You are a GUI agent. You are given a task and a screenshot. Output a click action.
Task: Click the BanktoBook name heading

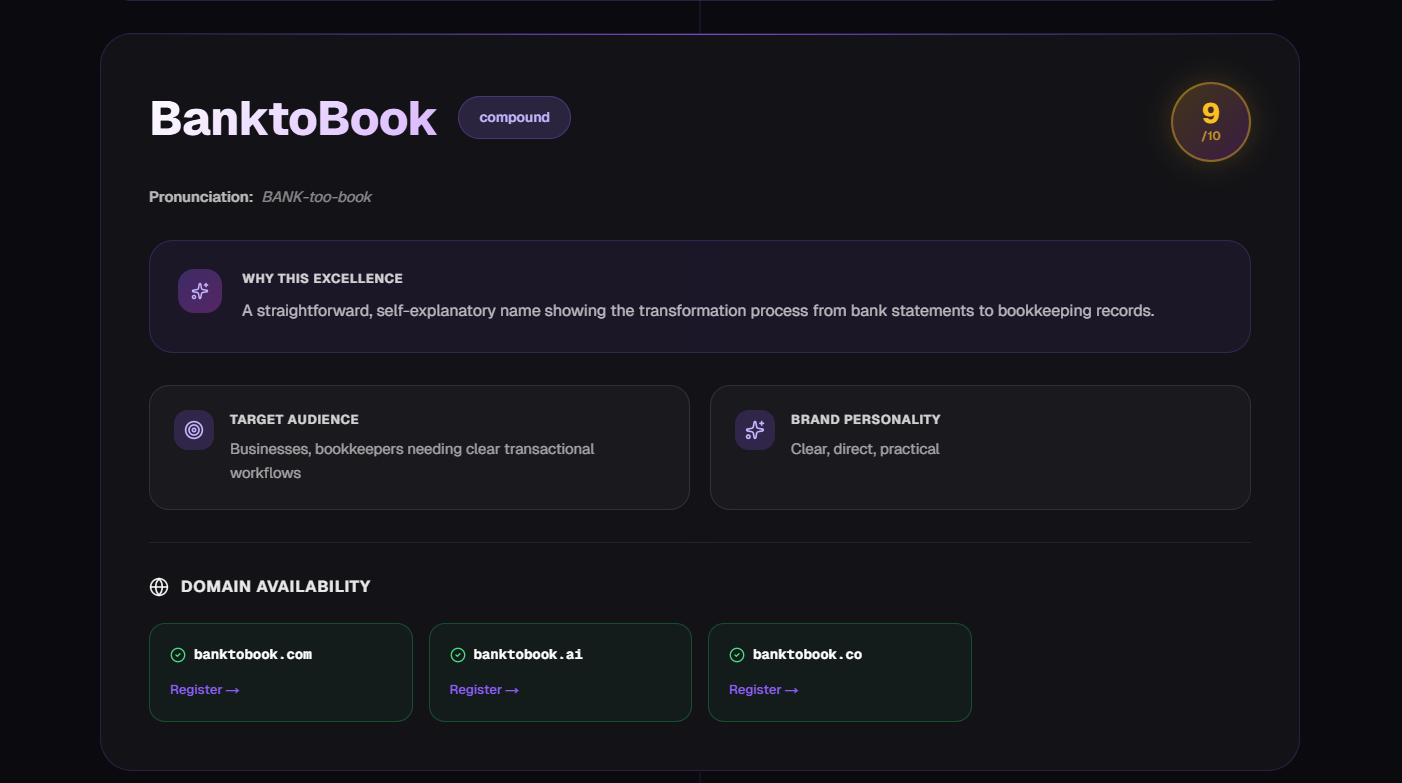[x=293, y=119]
